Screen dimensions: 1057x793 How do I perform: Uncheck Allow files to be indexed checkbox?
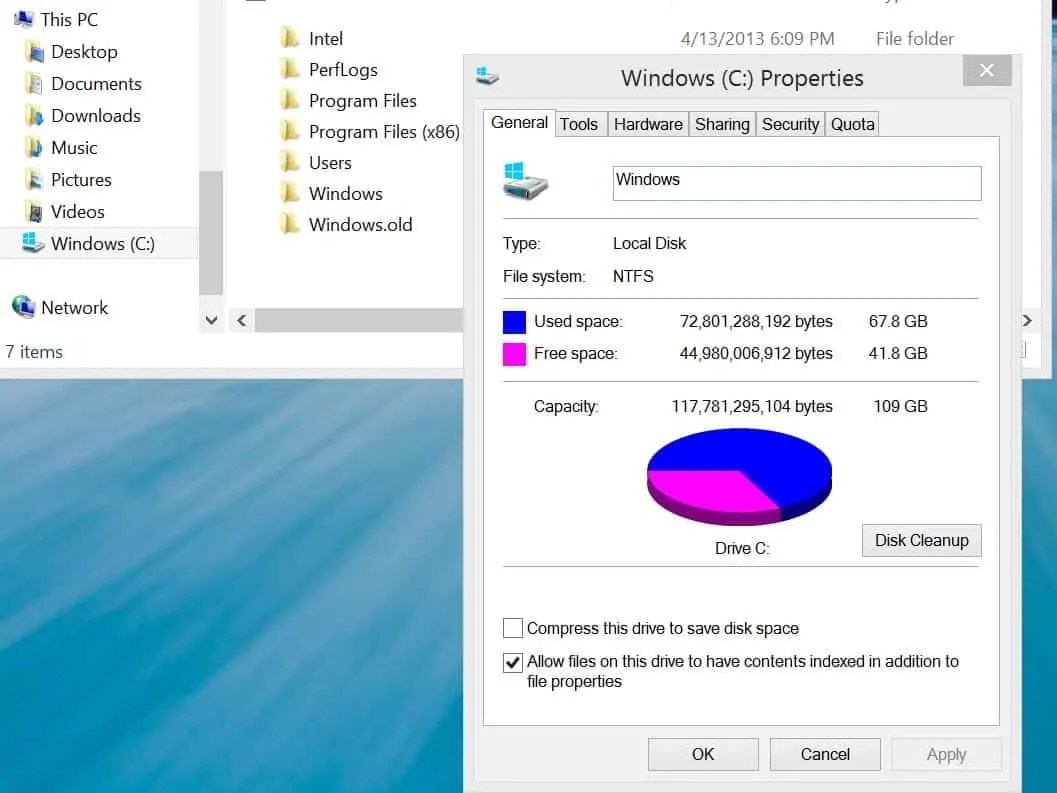[x=512, y=662]
